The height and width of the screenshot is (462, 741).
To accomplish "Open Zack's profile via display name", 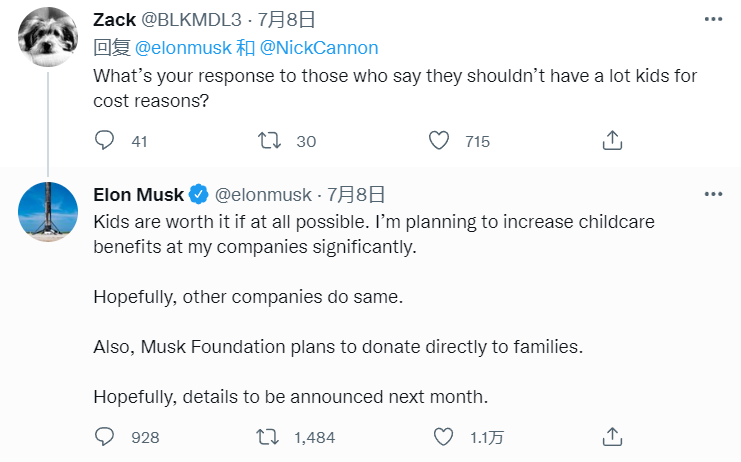I will pos(117,20).
